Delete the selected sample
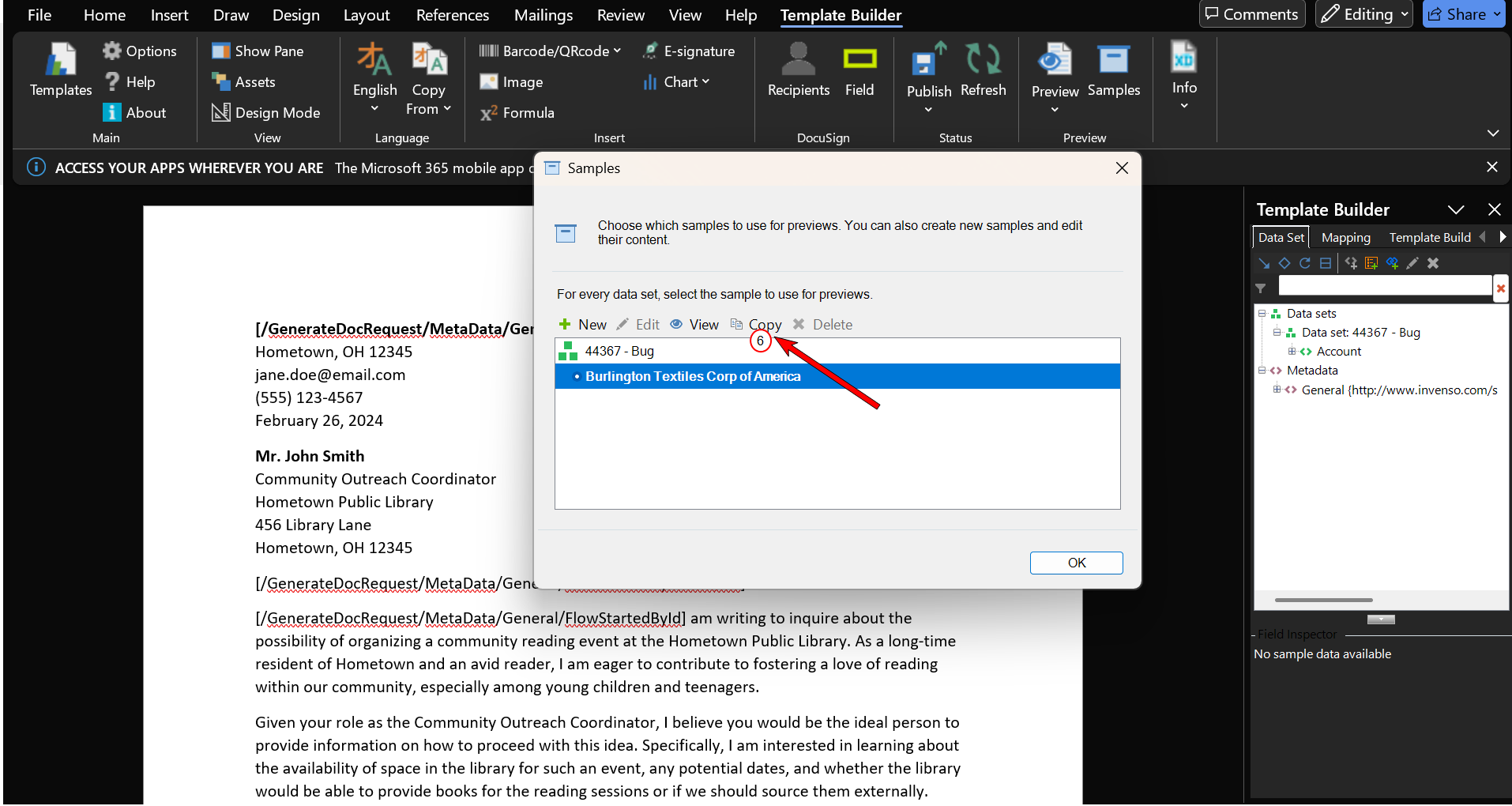The image size is (1512, 806). point(822,325)
